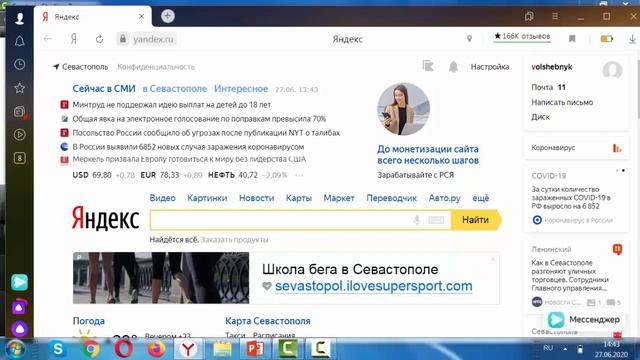
Task: Open 166K отзывов site reviews
Action: tap(522, 36)
